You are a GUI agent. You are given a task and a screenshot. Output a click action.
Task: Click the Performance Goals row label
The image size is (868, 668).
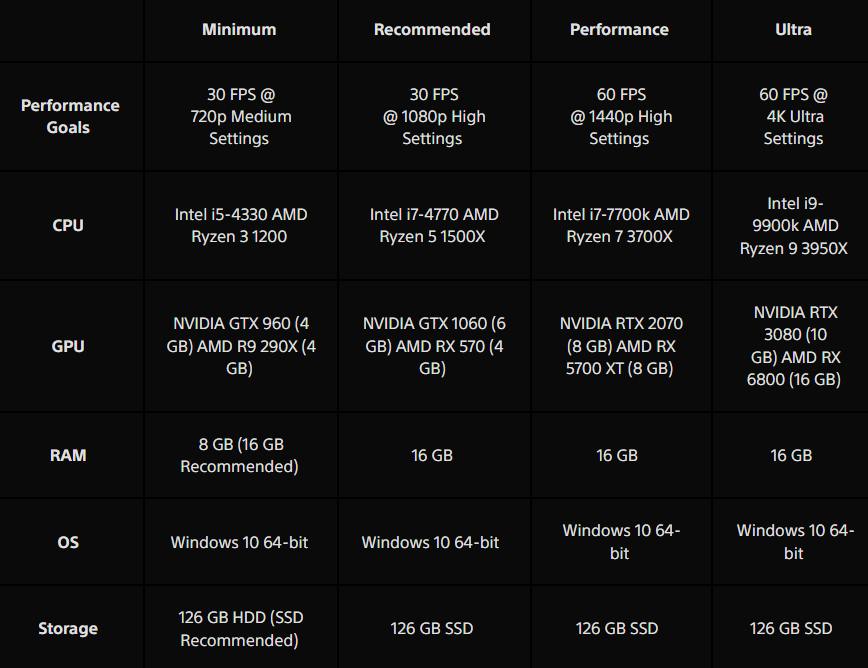(70, 116)
